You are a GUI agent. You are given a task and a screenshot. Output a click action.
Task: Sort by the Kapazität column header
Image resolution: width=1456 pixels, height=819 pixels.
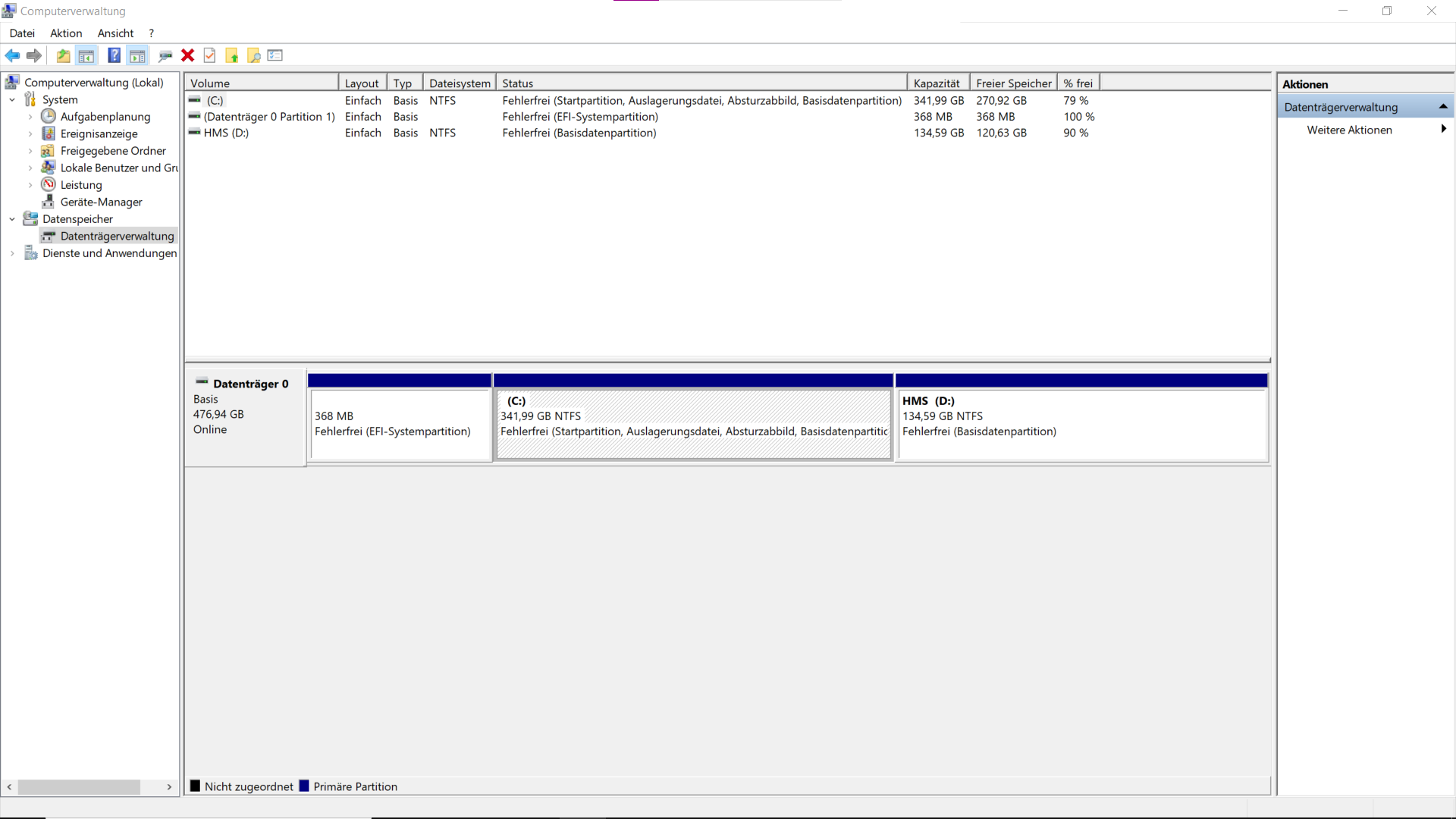pos(937,83)
